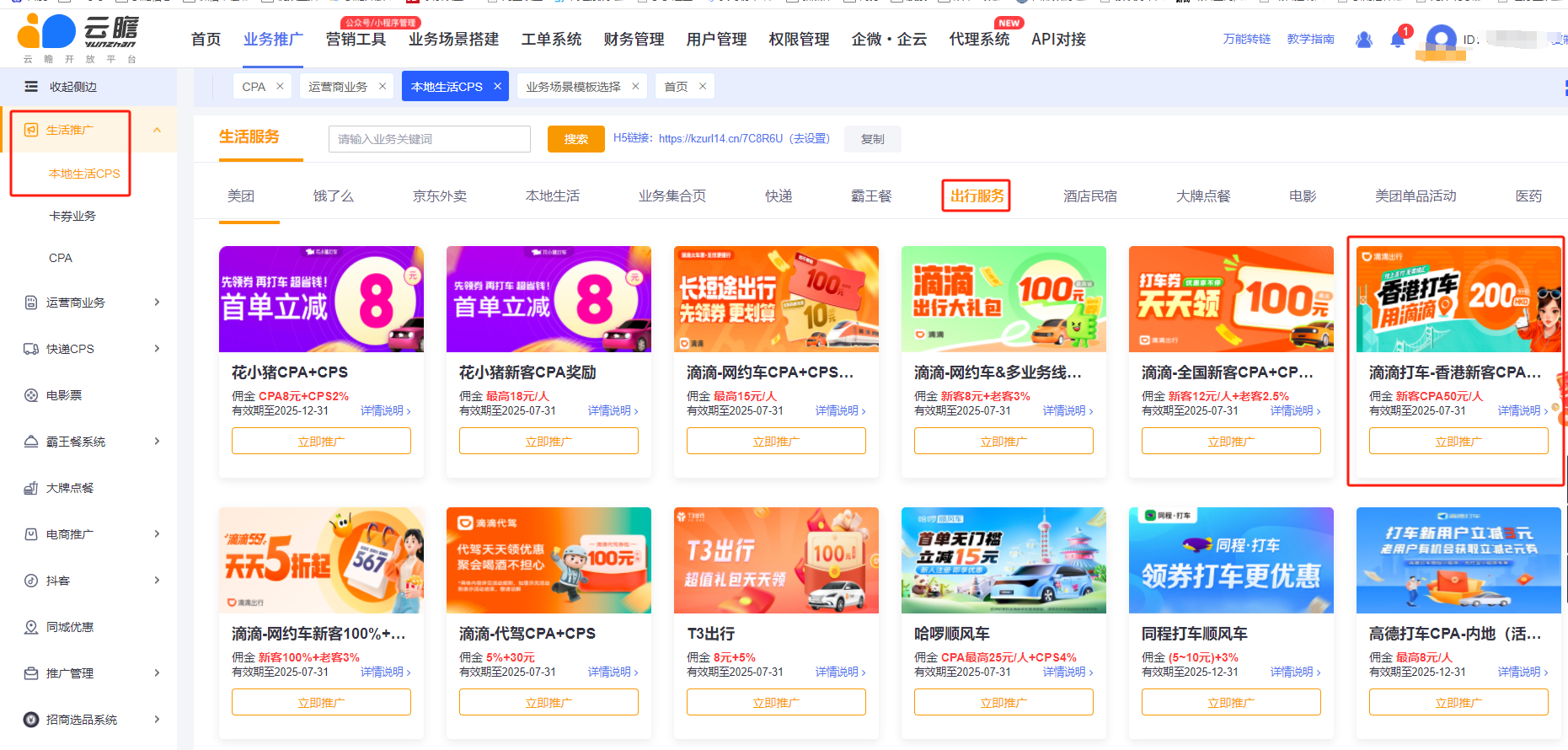Click the 运营商业务 sidebar icon

tap(31, 303)
